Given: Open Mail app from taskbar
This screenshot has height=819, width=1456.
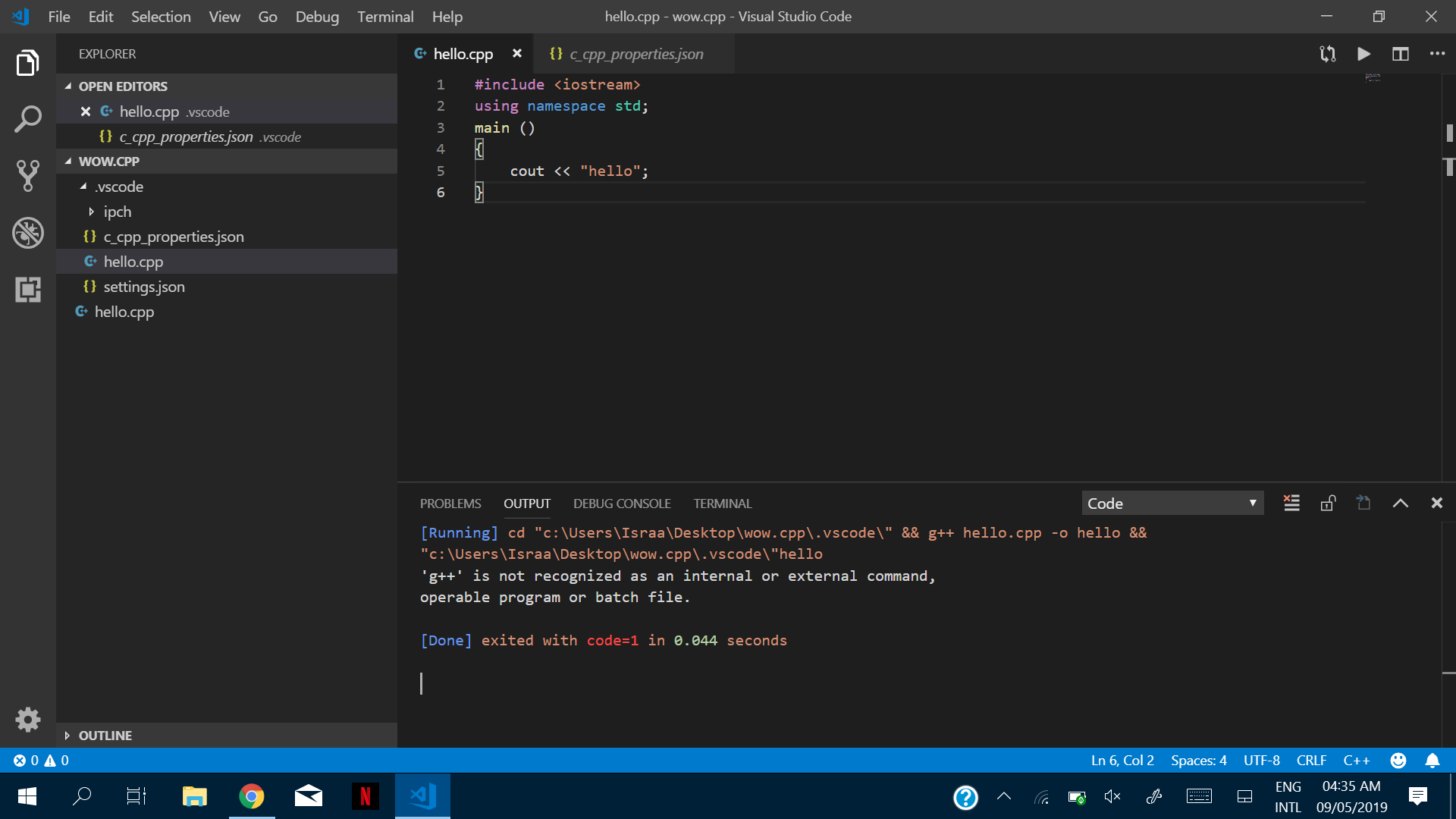Looking at the screenshot, I should (309, 796).
